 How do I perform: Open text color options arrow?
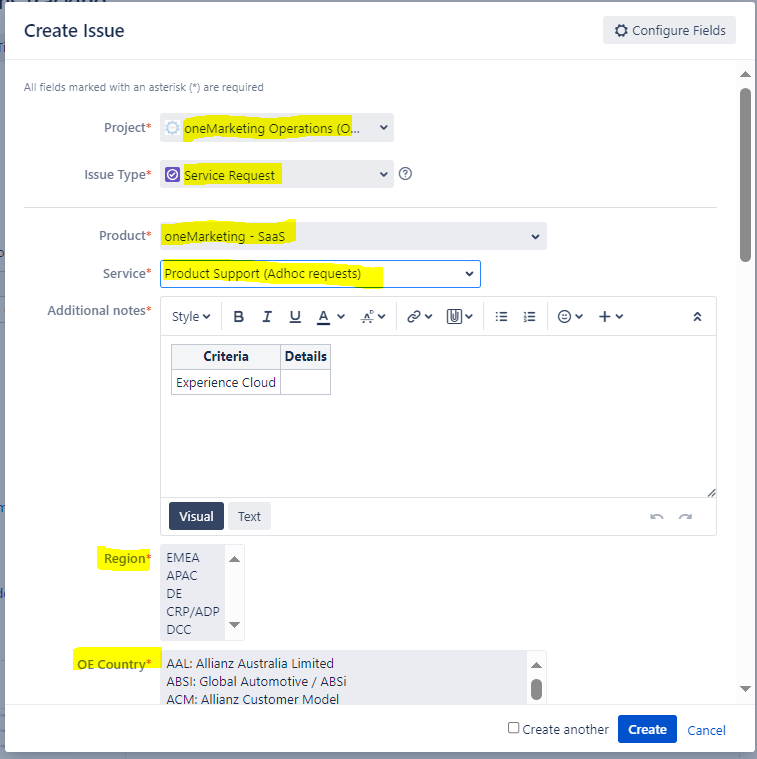pyautogui.click(x=341, y=317)
